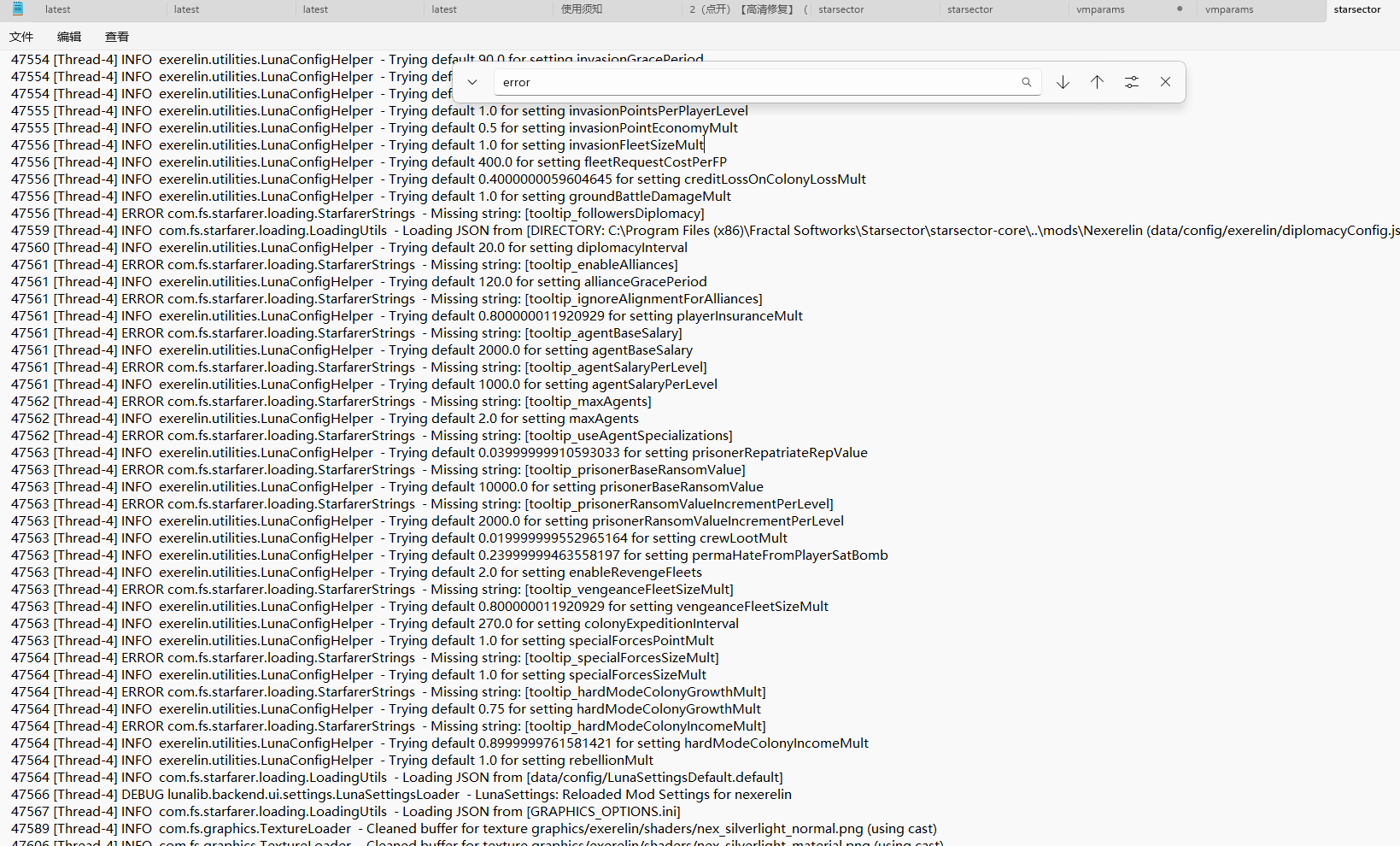The image size is (1400, 846).
Task: Open search options in the find bar
Action: 1131,82
